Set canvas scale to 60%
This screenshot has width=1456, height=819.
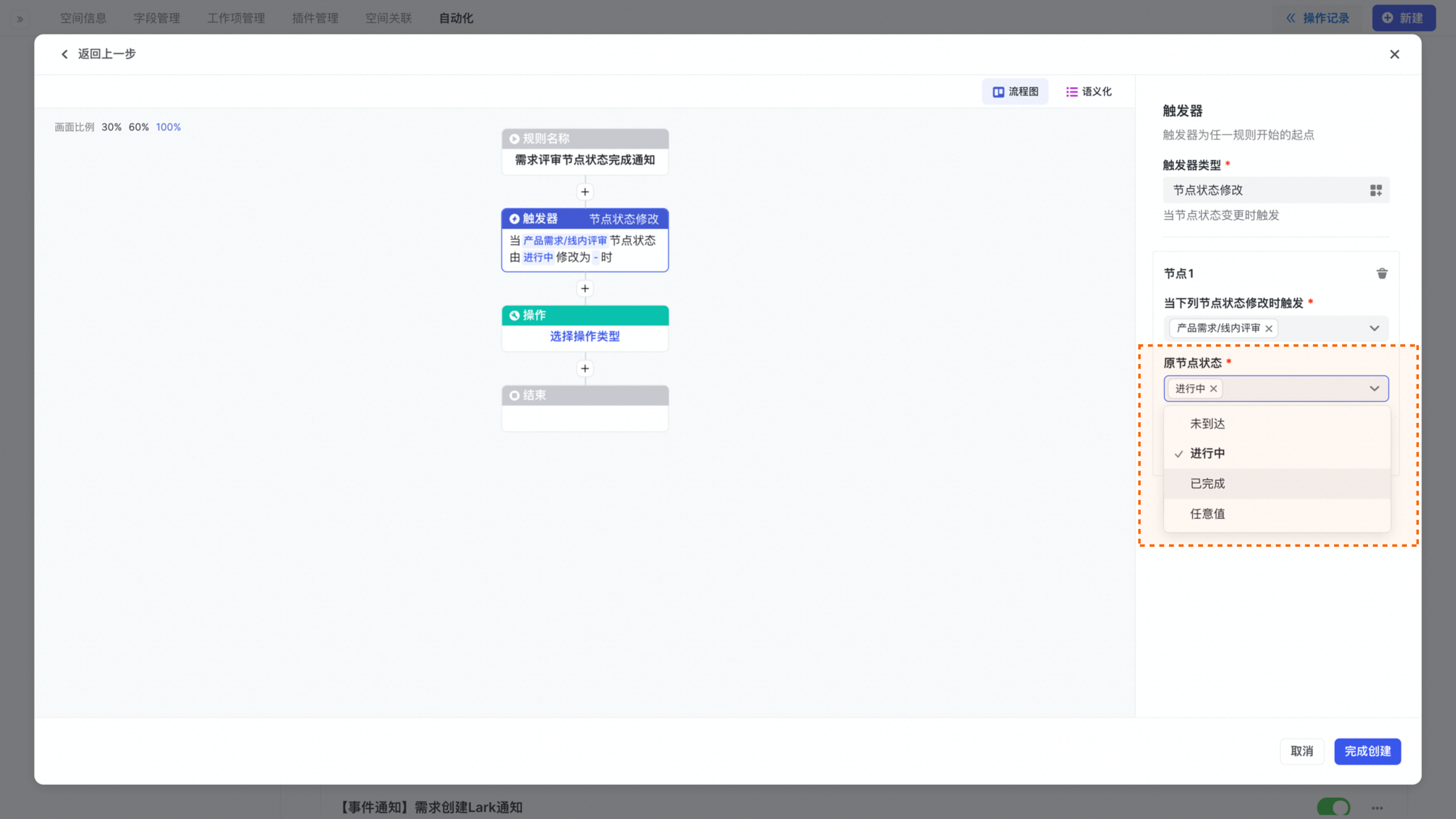(138, 127)
